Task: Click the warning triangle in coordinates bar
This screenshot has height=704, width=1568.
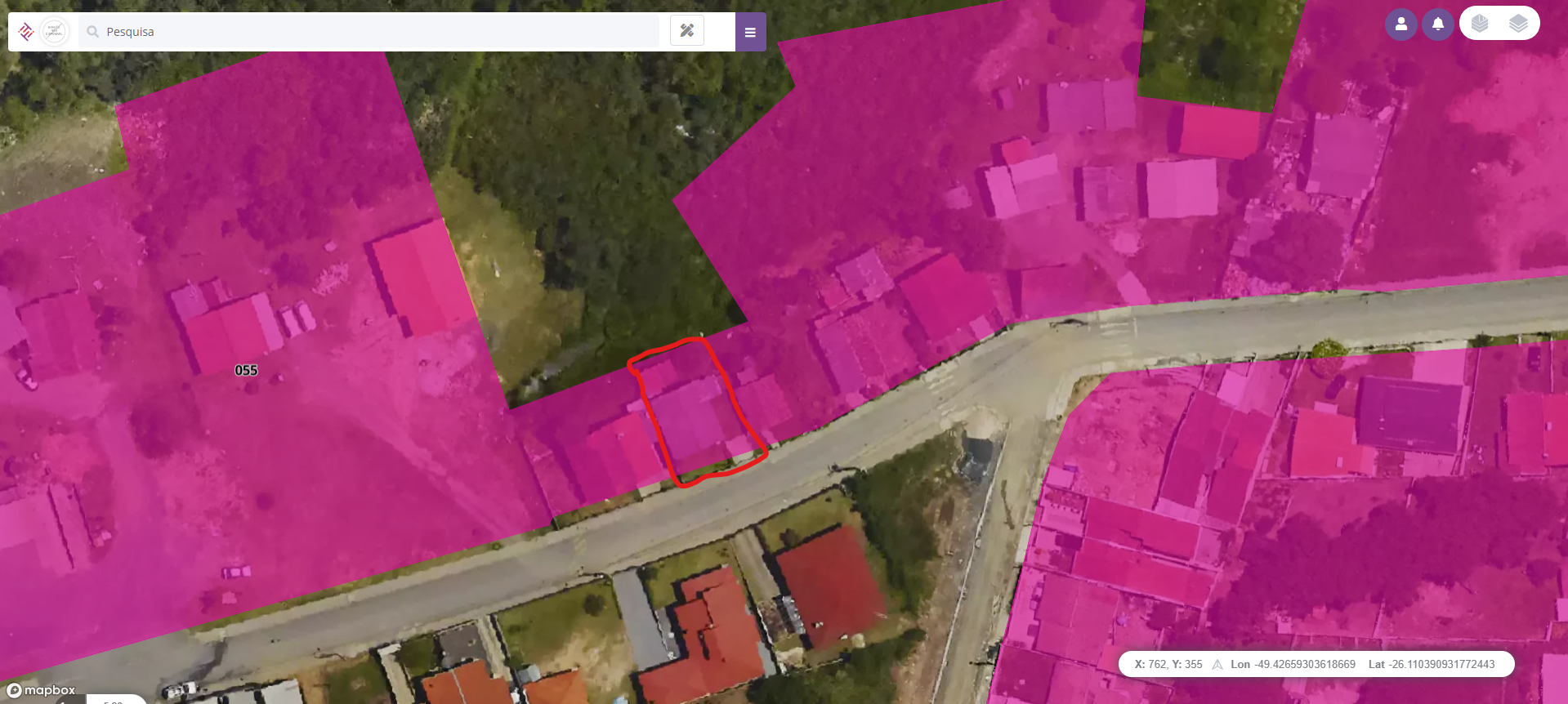Action: point(1217,664)
